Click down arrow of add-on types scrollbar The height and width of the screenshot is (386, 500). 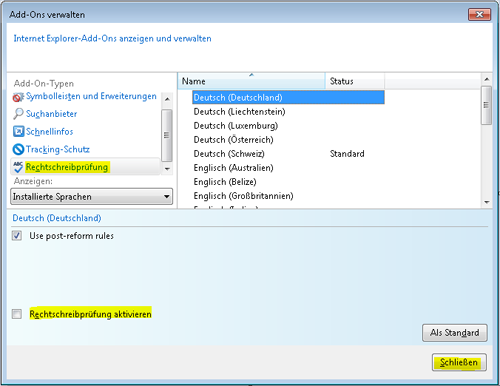(x=167, y=169)
